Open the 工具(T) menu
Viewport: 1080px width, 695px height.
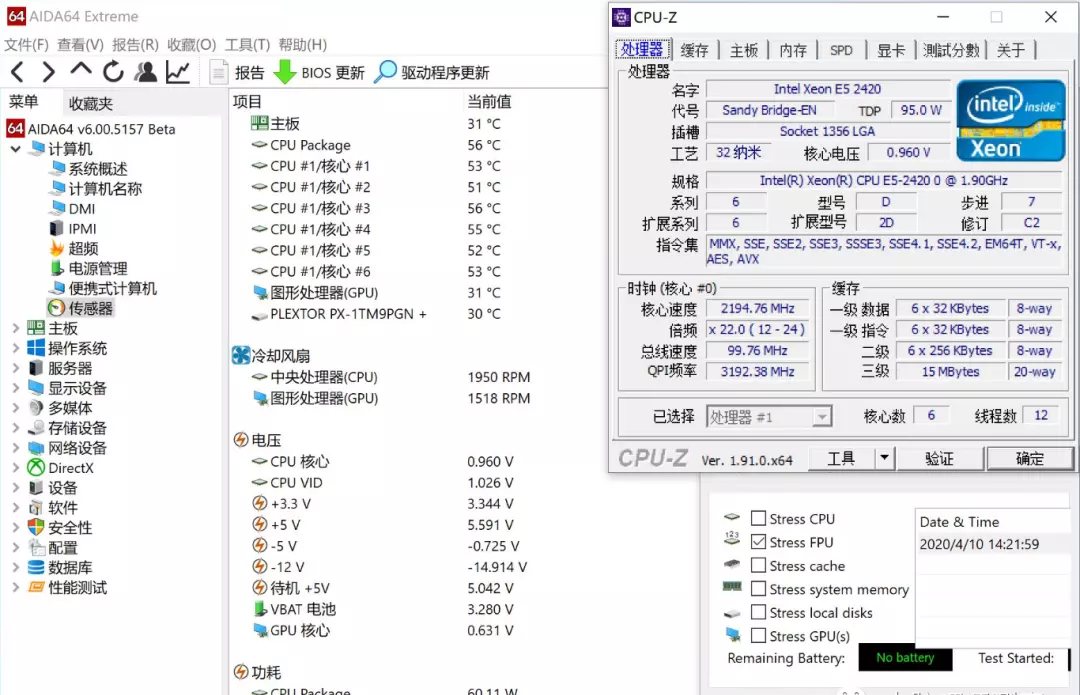pyautogui.click(x=247, y=45)
